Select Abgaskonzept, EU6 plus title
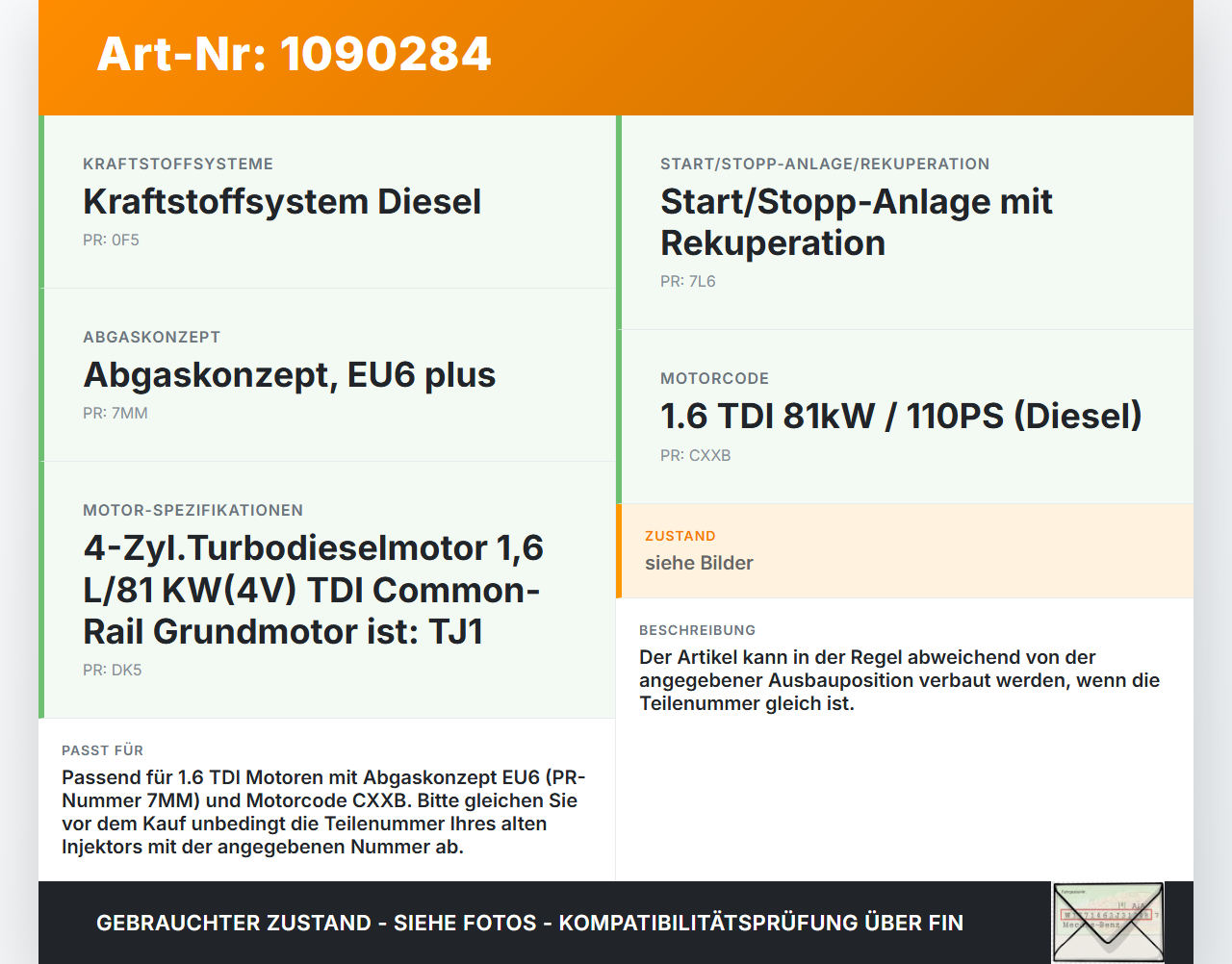Viewport: 1232px width, 964px height. tap(289, 375)
